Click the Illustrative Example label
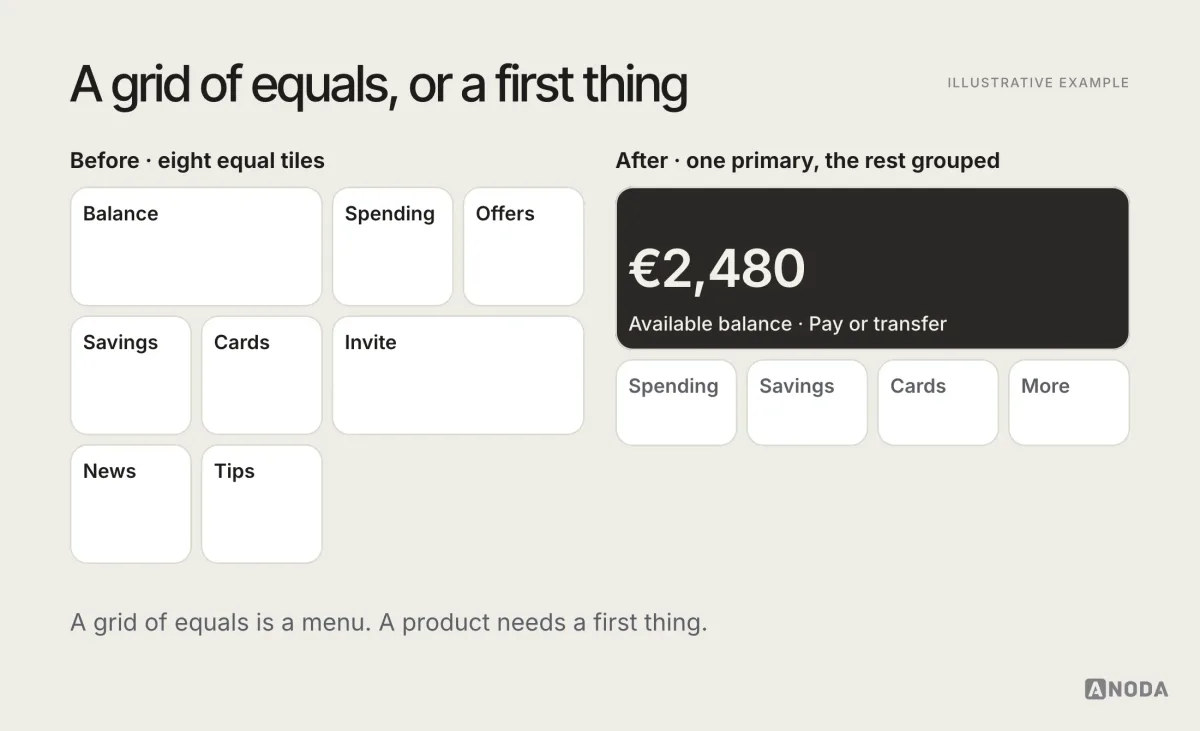The image size is (1200, 731). click(x=1038, y=83)
